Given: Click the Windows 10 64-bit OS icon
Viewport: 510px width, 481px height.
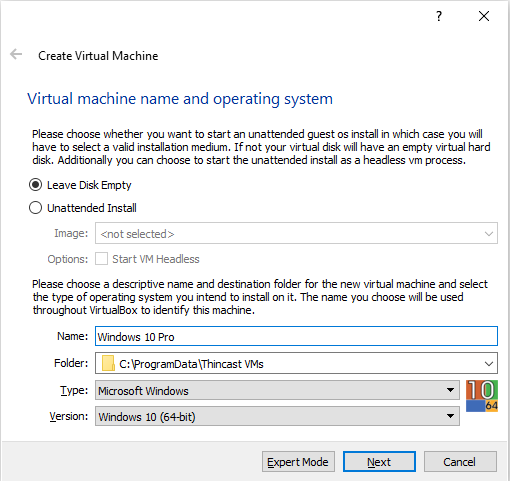Looking at the screenshot, I should coord(482,396).
